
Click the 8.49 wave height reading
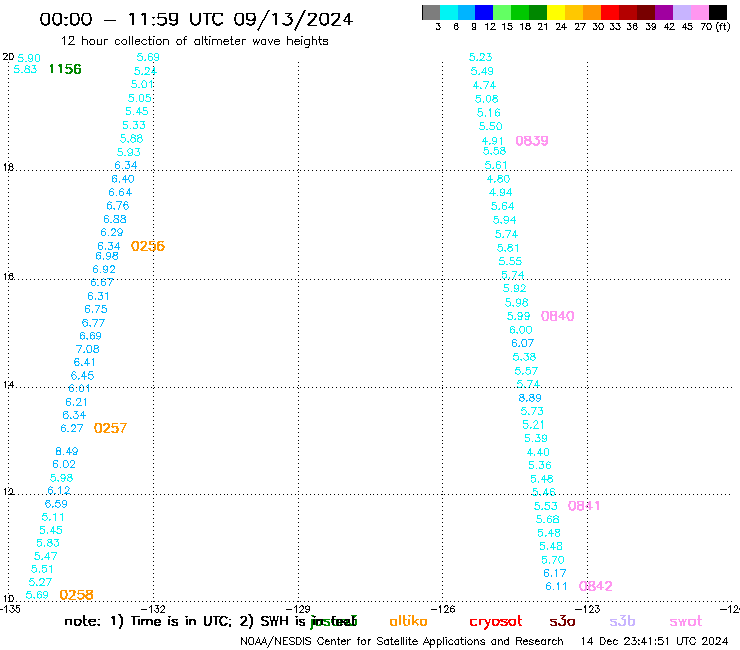[67, 451]
